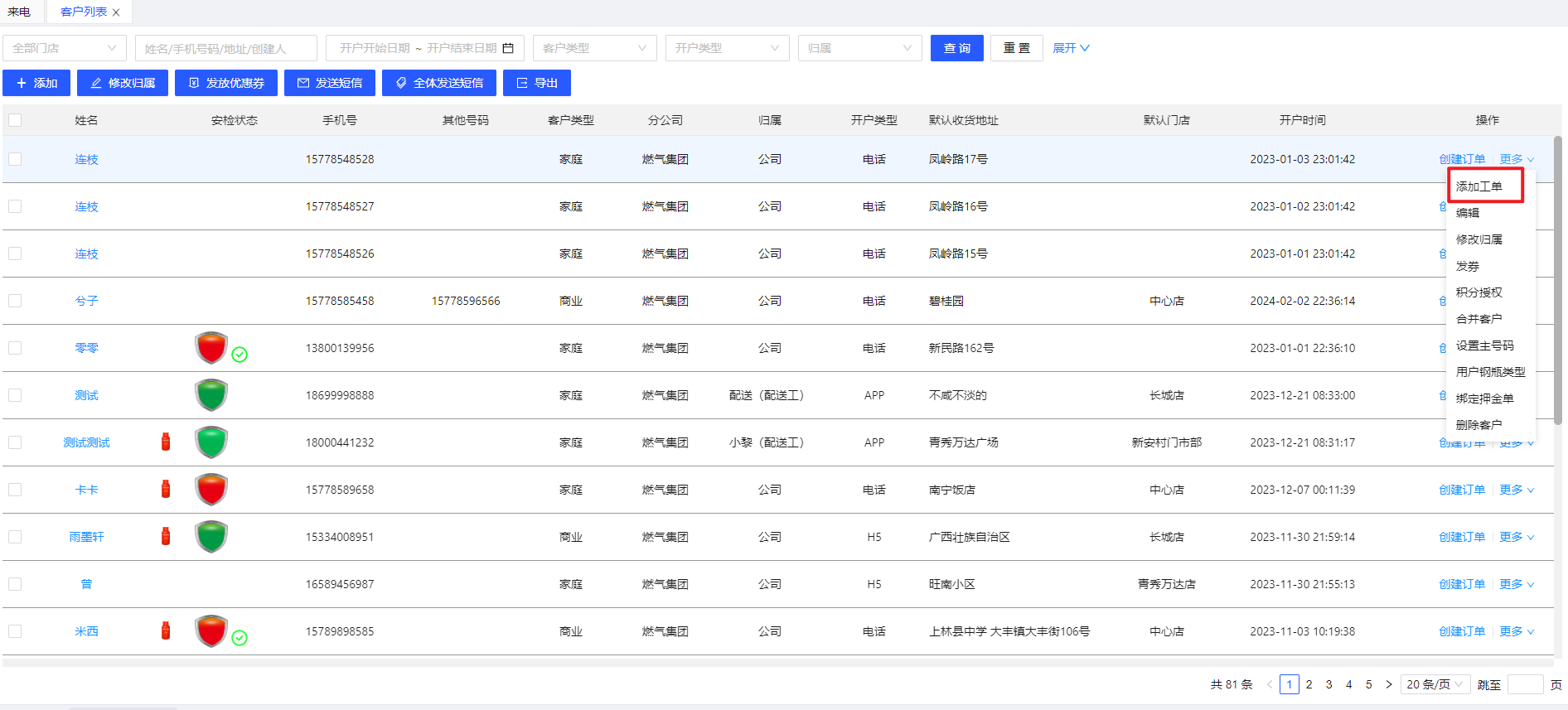Click the green shield icon in 测试测试 row
1568x710 pixels.
click(x=211, y=442)
